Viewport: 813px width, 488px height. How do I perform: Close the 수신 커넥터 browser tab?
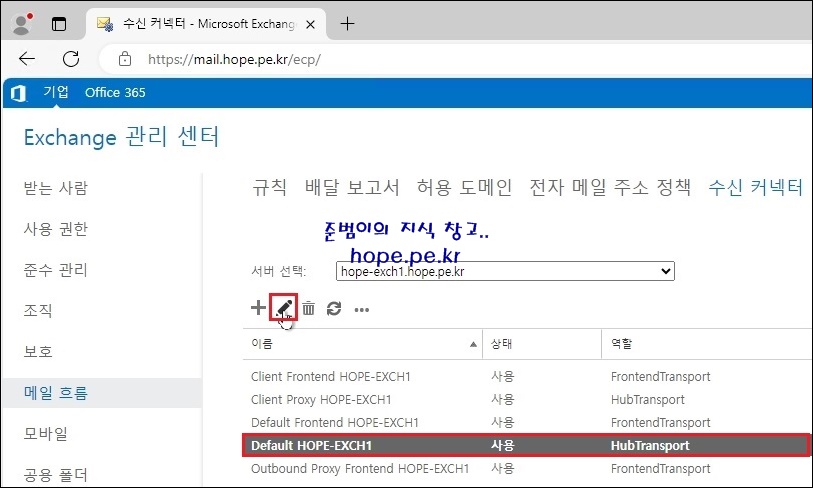[311, 24]
